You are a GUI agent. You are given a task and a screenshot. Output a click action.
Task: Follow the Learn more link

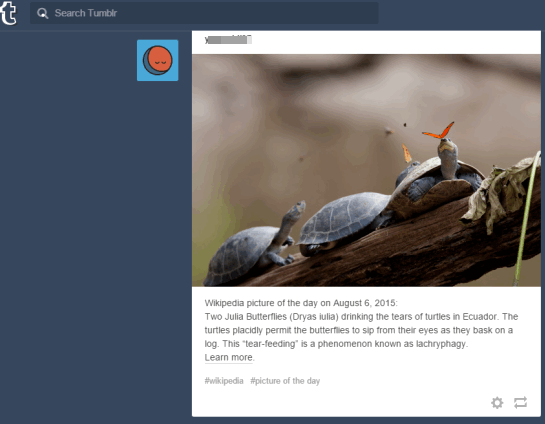pos(229,357)
